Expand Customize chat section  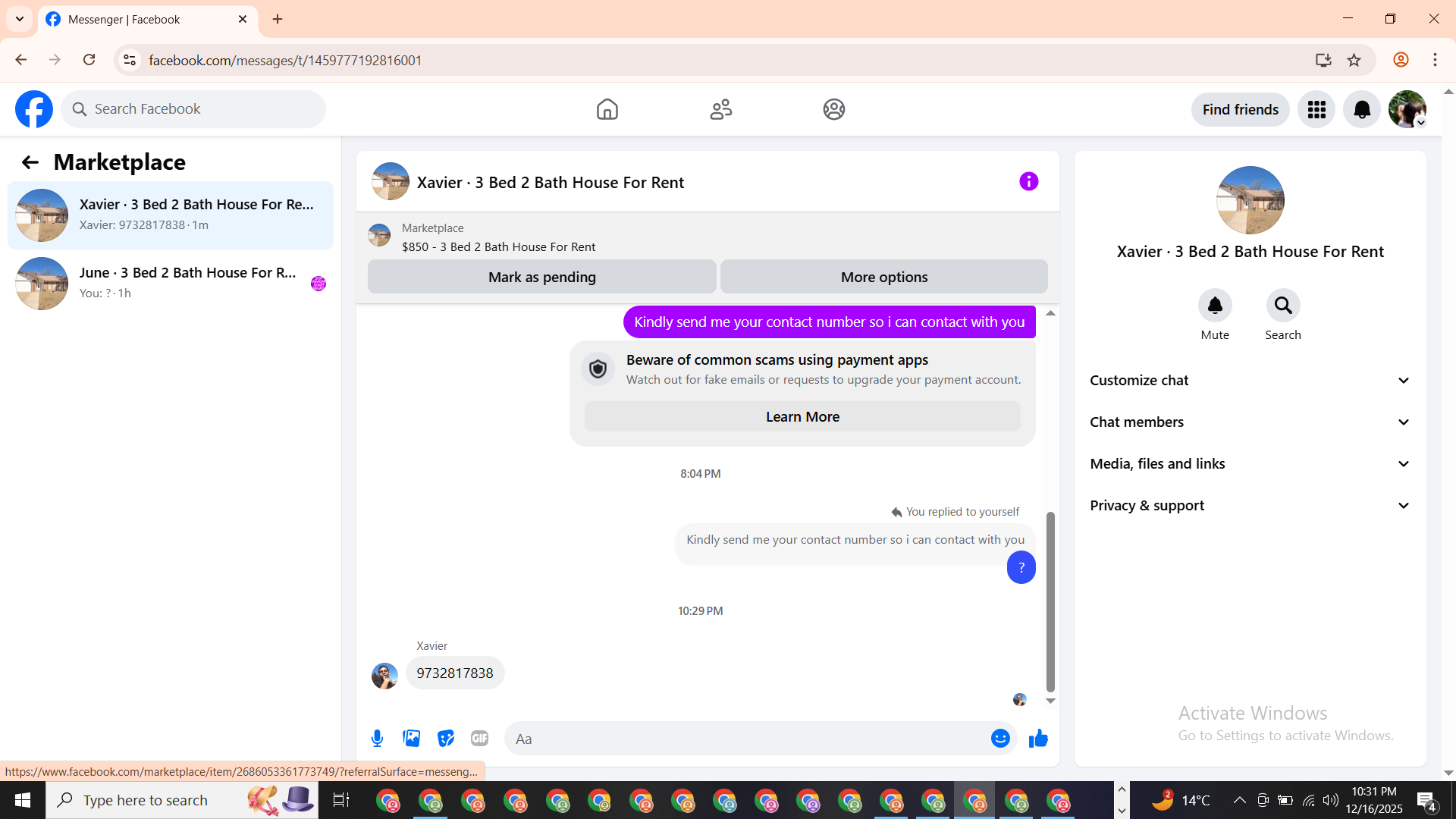point(1250,381)
